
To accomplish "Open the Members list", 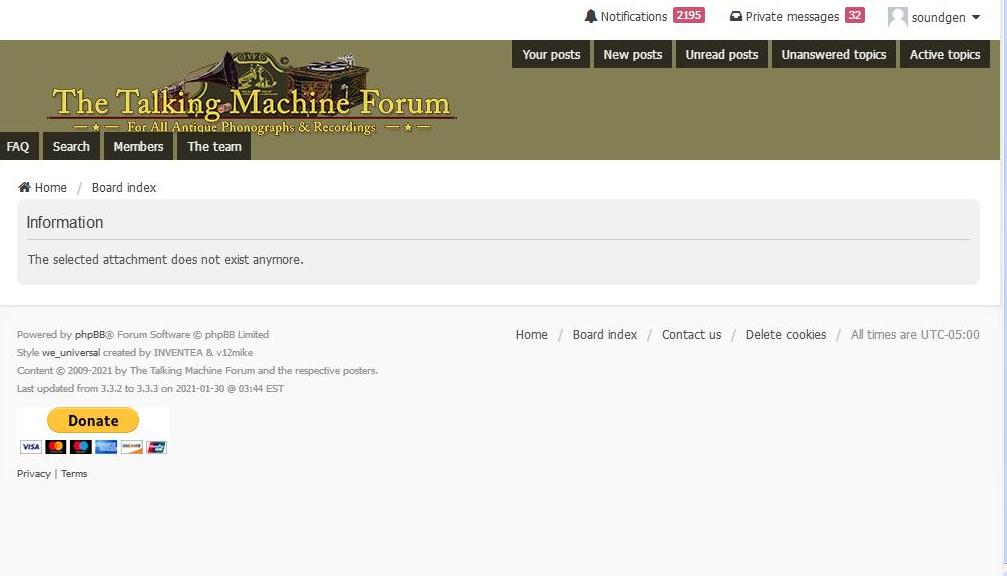I will (138, 147).
